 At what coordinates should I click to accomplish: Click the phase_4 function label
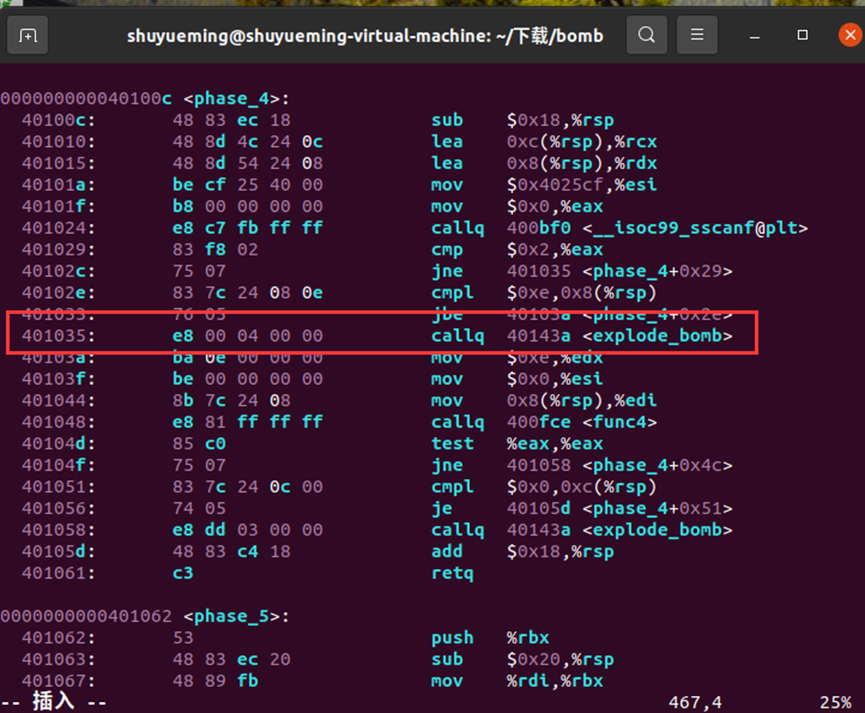click(231, 98)
